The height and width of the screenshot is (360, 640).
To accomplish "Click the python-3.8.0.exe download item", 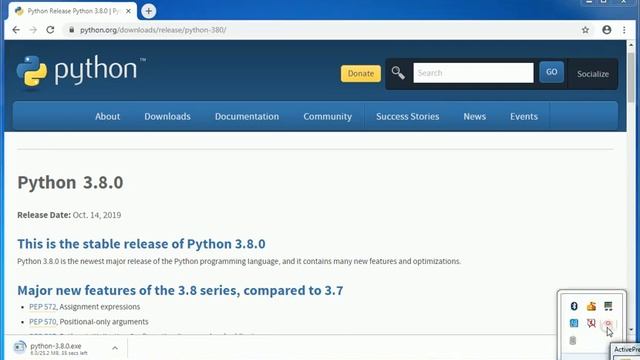I will [x=65, y=348].
